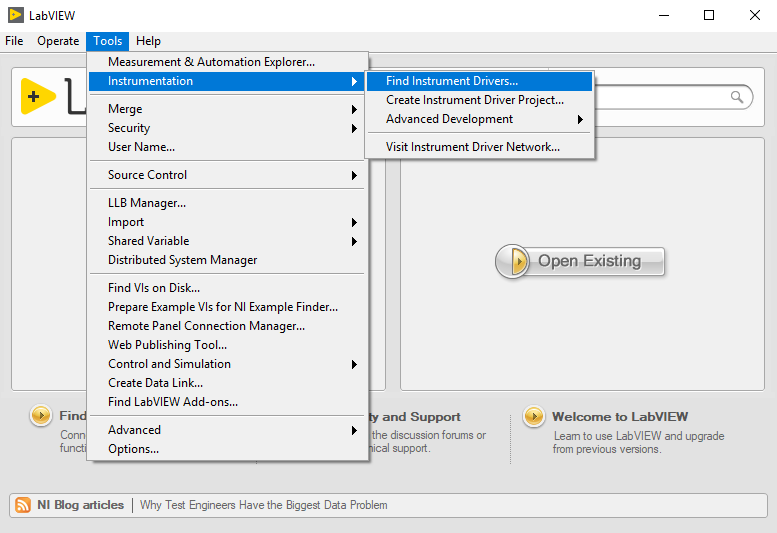Click the search magnifier icon
Viewport: 777px width, 533px height.
[738, 97]
